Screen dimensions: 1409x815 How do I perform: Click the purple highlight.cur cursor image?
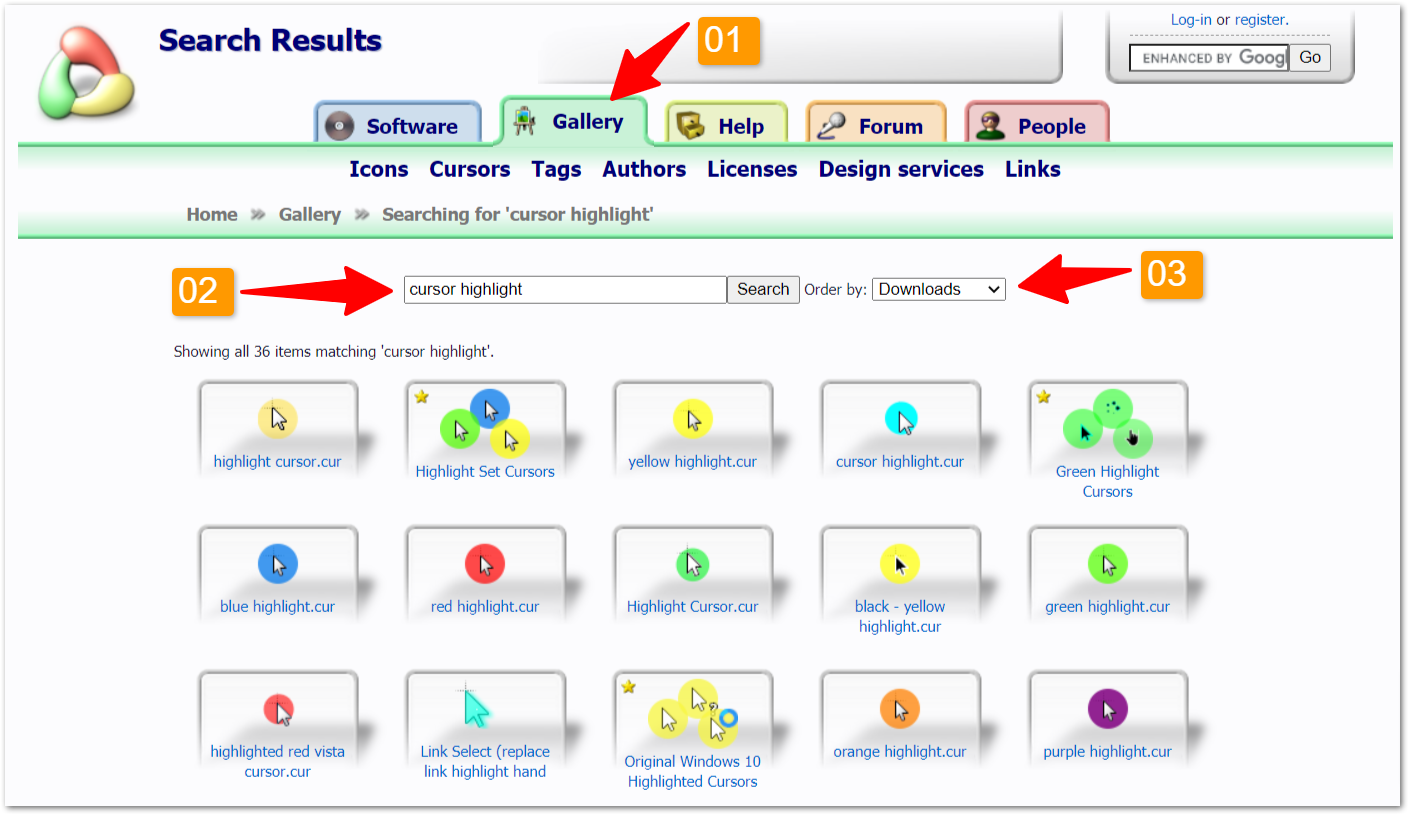tap(1108, 709)
